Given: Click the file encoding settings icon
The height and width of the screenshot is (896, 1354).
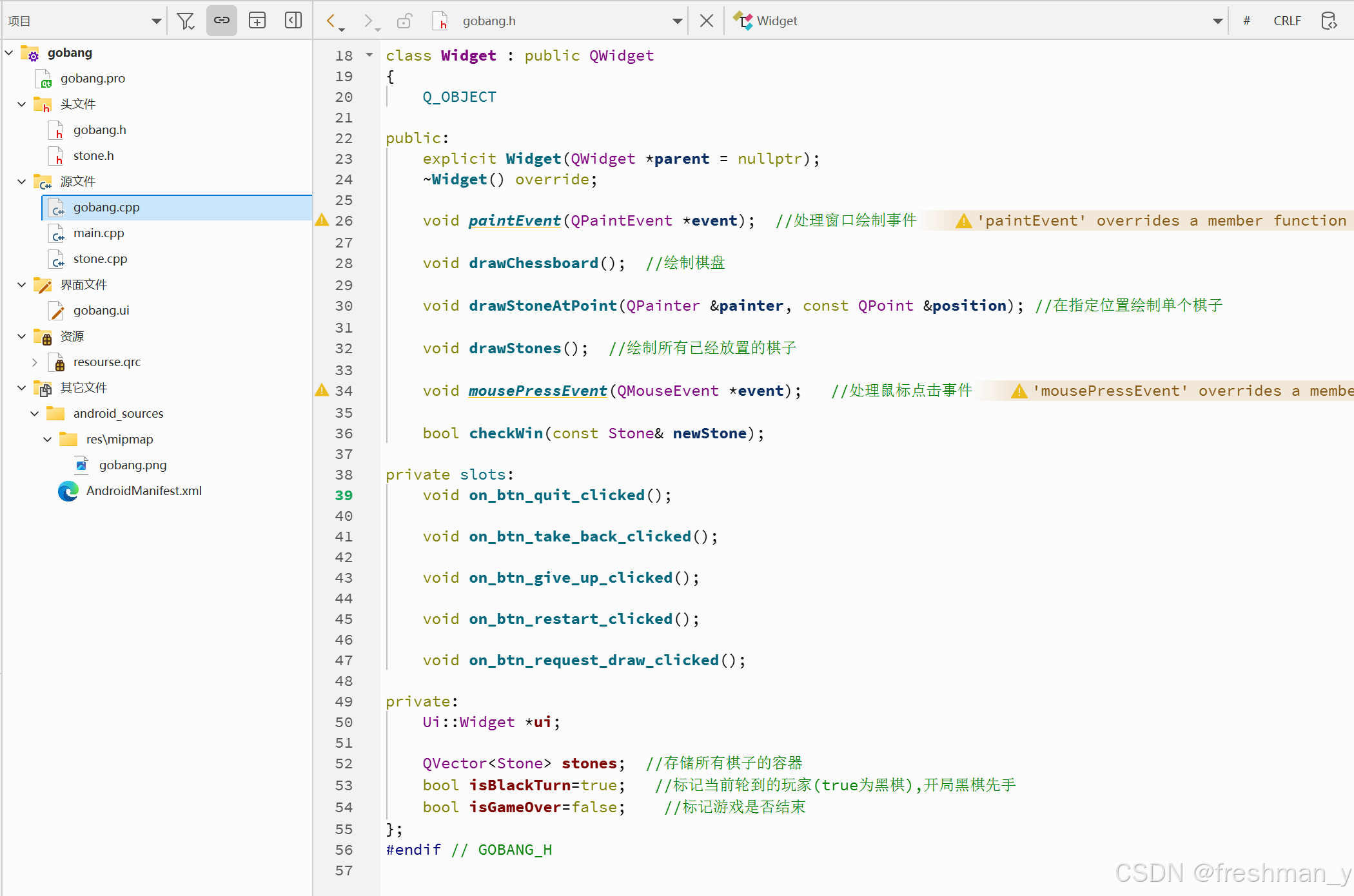Looking at the screenshot, I should pyautogui.click(x=1329, y=21).
